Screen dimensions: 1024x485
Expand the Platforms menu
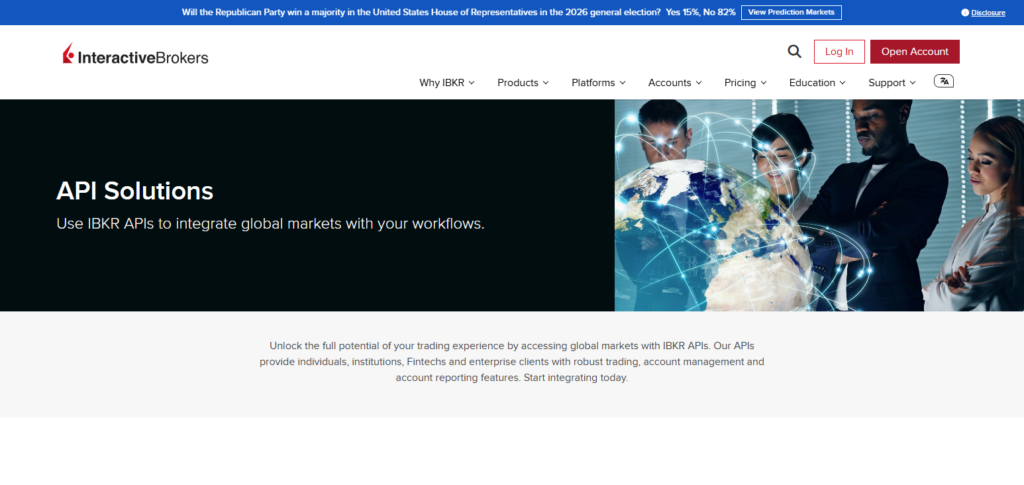coord(598,83)
